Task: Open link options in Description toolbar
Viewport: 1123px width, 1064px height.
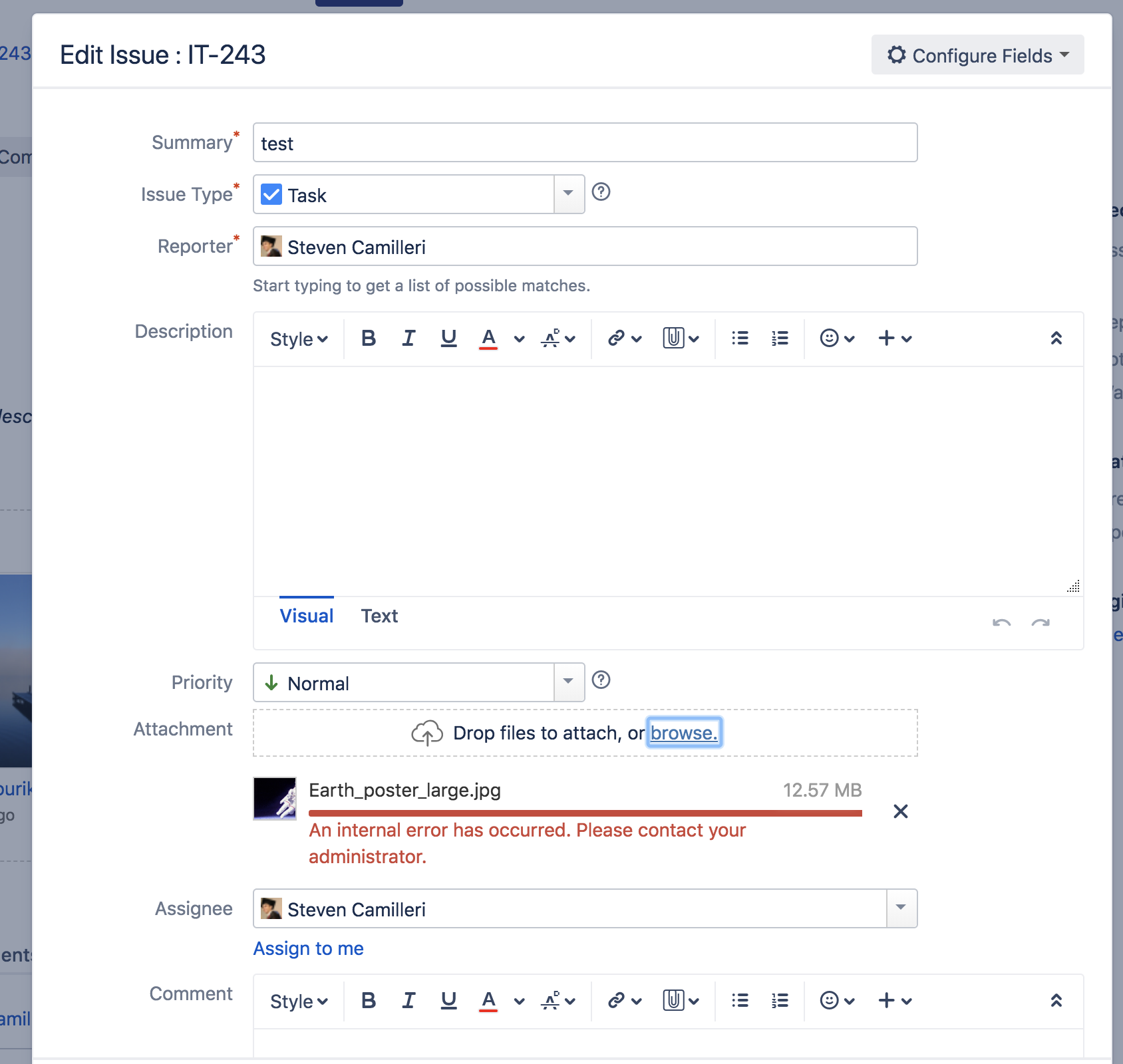Action: (x=625, y=338)
